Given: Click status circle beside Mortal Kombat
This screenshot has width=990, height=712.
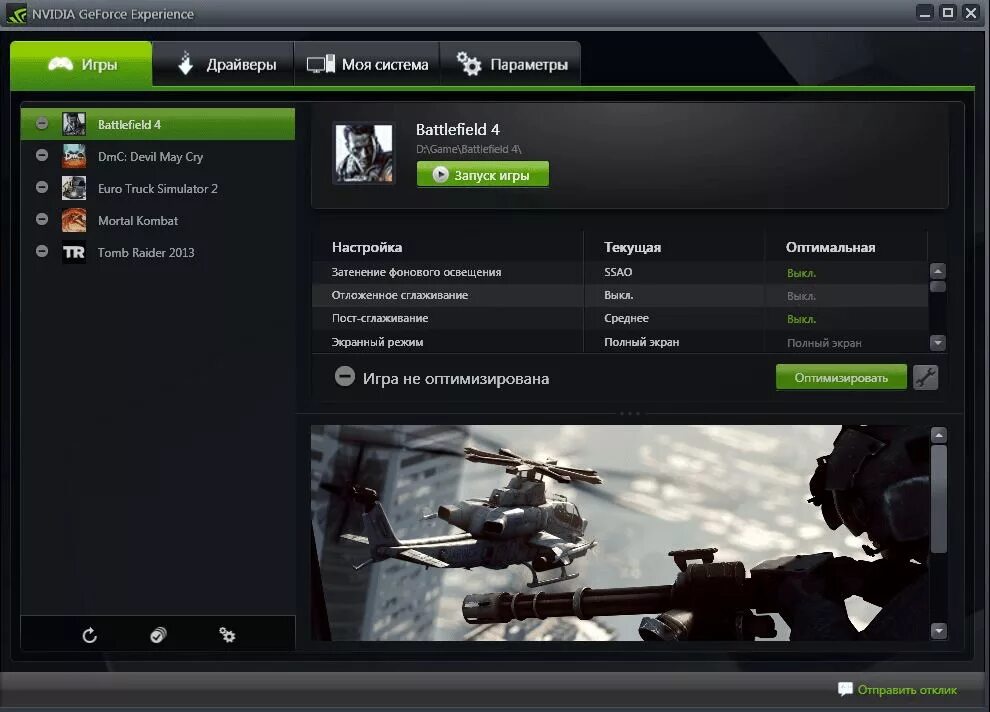Looking at the screenshot, I should pos(42,218).
